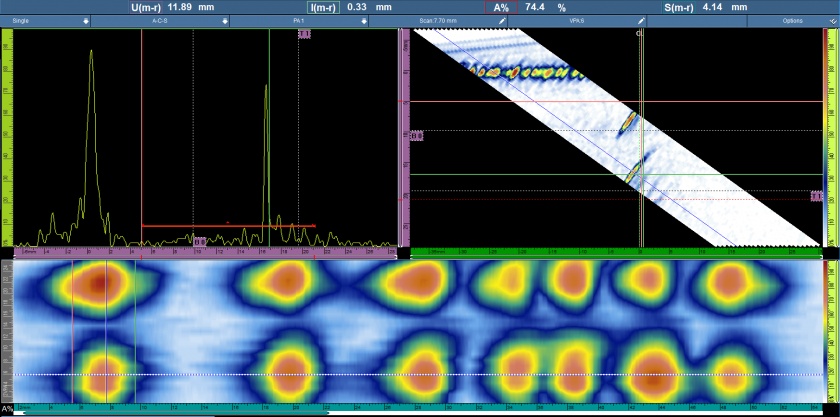
Task: Click the arrow icon next to Single
Action: pos(85,20)
